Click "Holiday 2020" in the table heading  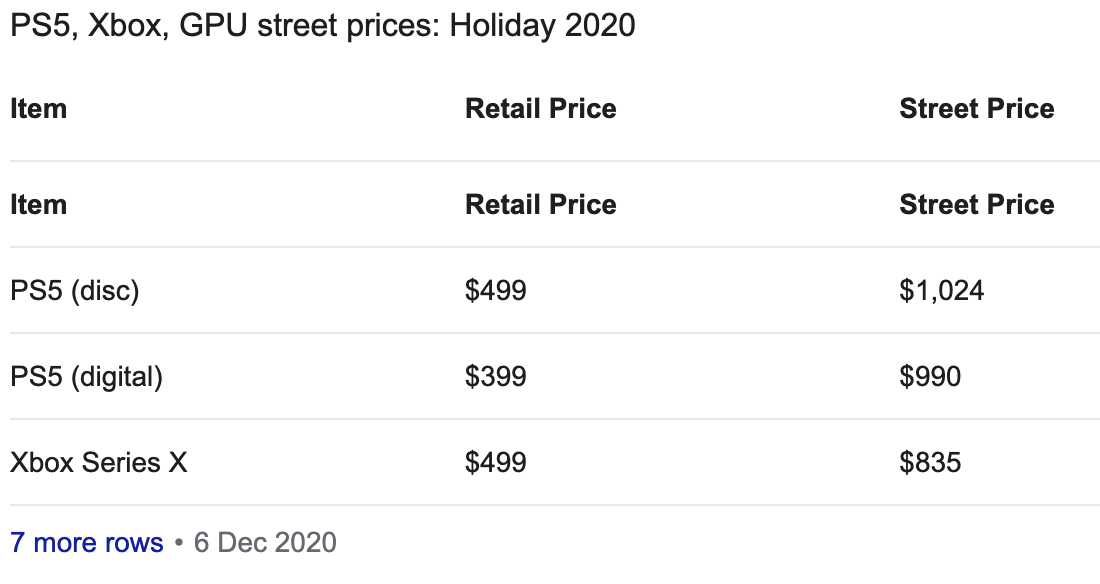point(542,25)
